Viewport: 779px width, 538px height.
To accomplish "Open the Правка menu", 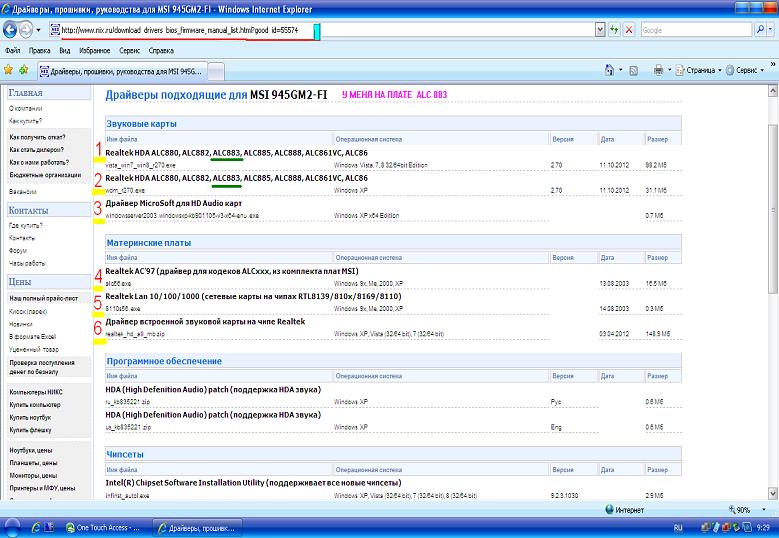I will pyautogui.click(x=39, y=50).
